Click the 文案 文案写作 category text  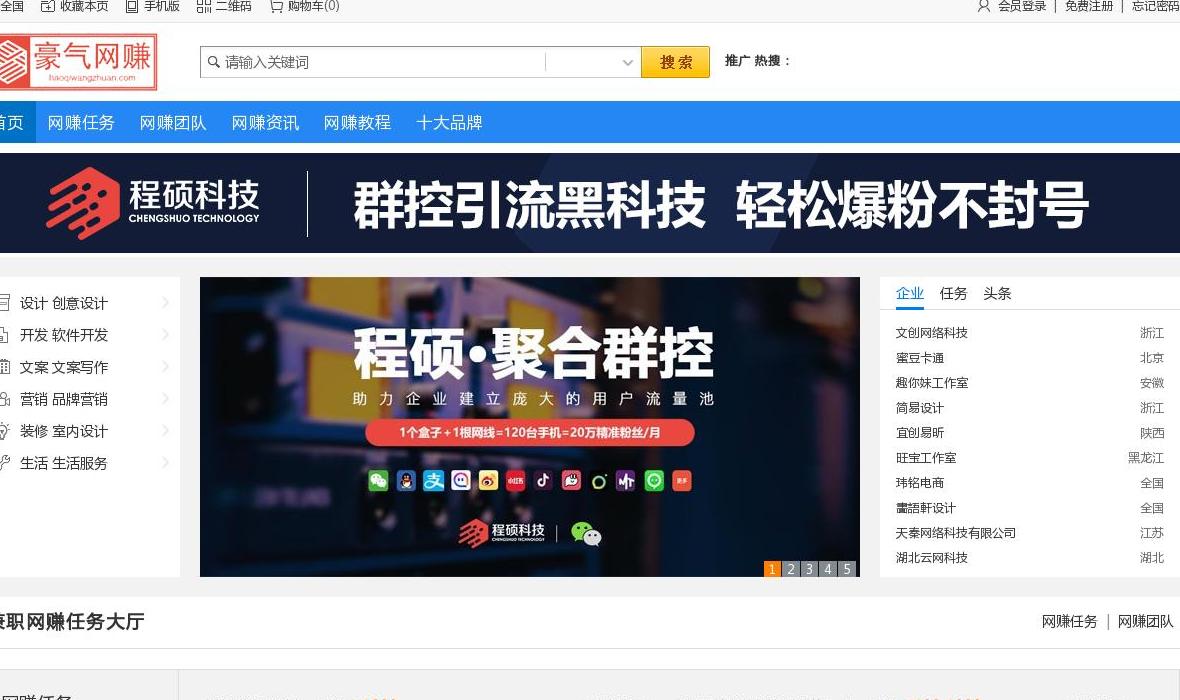[x=64, y=367]
